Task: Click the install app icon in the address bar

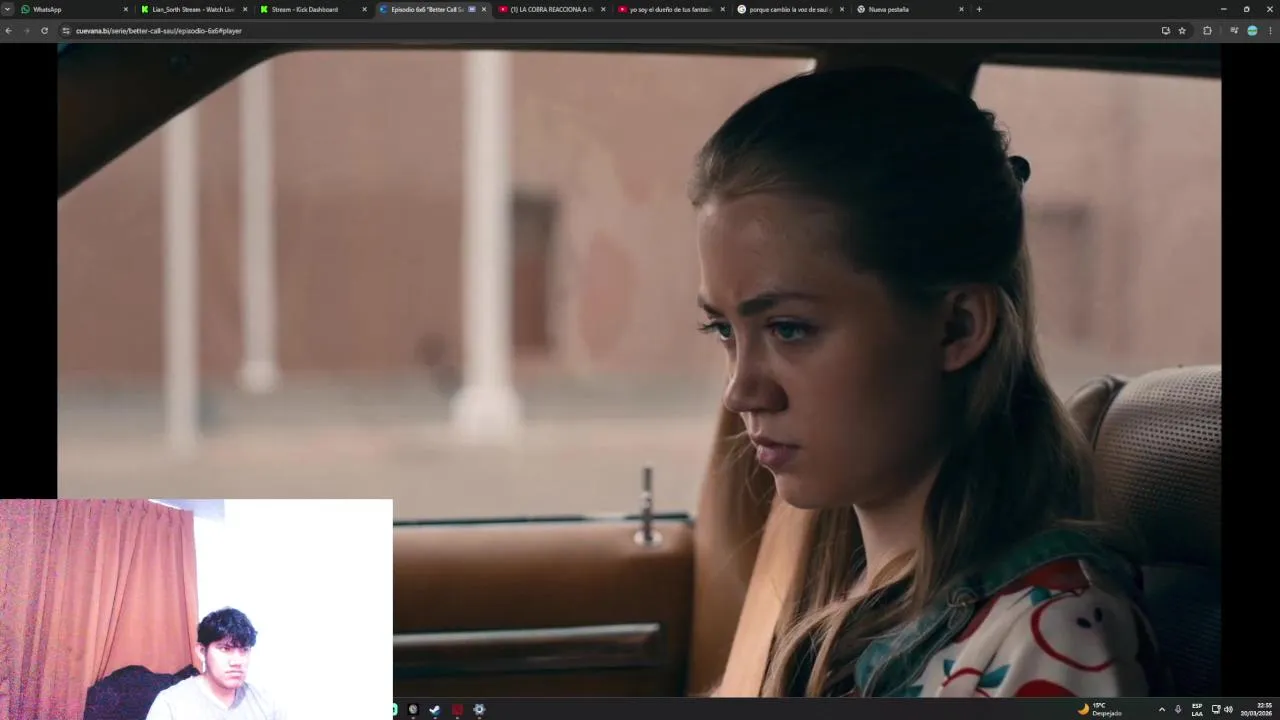Action: pyautogui.click(x=1165, y=31)
